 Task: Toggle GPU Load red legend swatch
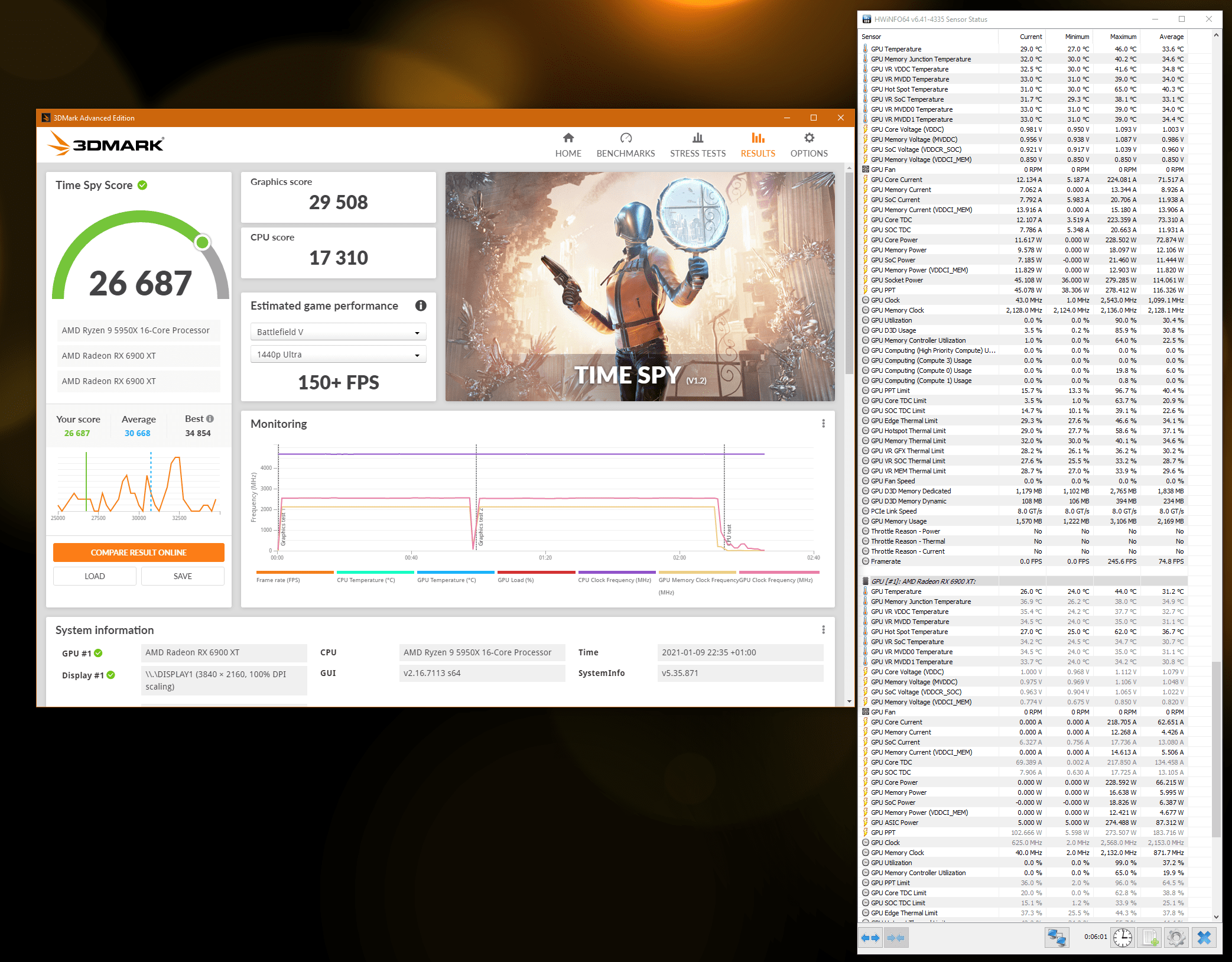click(537, 572)
